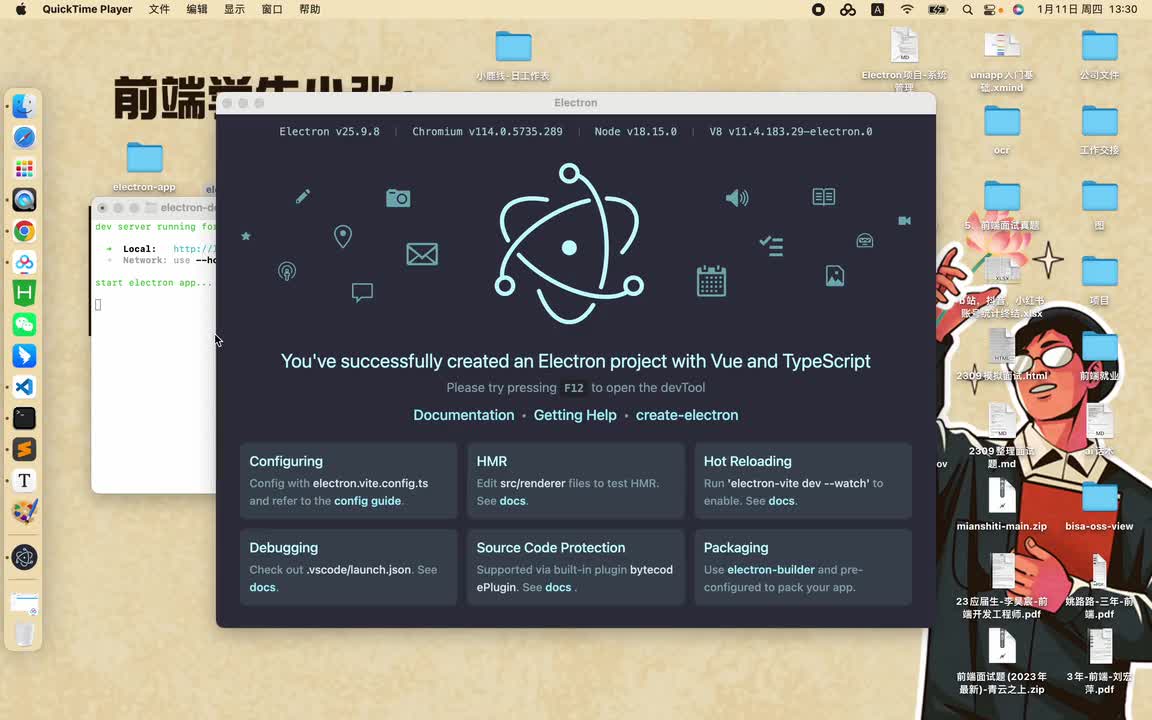The width and height of the screenshot is (1152, 720).
Task: Select the 2309模拟面试.html file
Action: point(1002,355)
